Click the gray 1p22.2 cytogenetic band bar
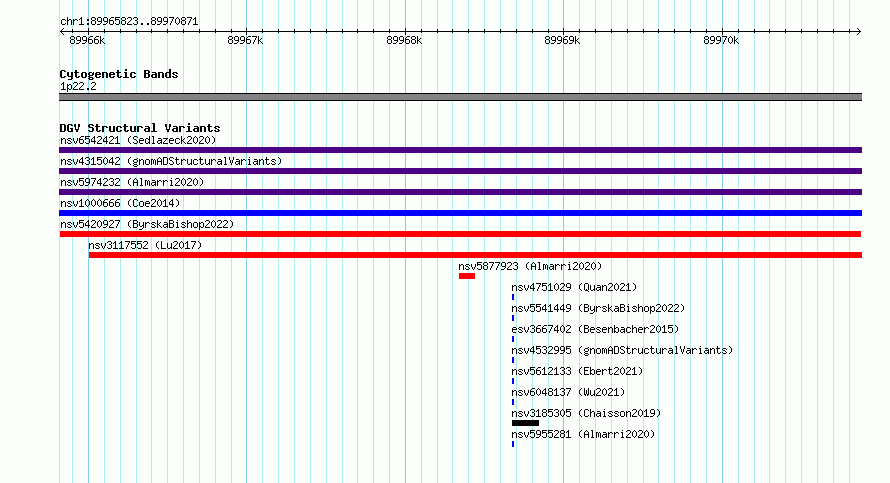The image size is (890, 483). (460, 97)
